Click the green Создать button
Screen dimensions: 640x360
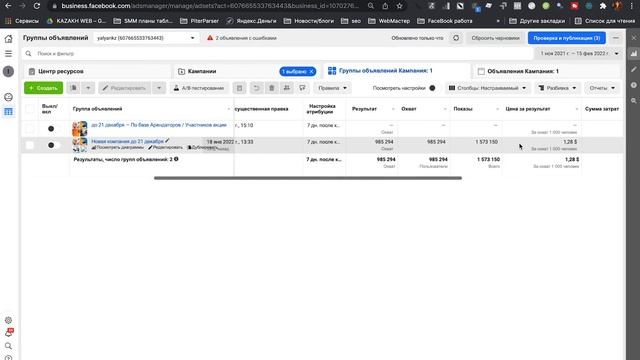(x=43, y=88)
